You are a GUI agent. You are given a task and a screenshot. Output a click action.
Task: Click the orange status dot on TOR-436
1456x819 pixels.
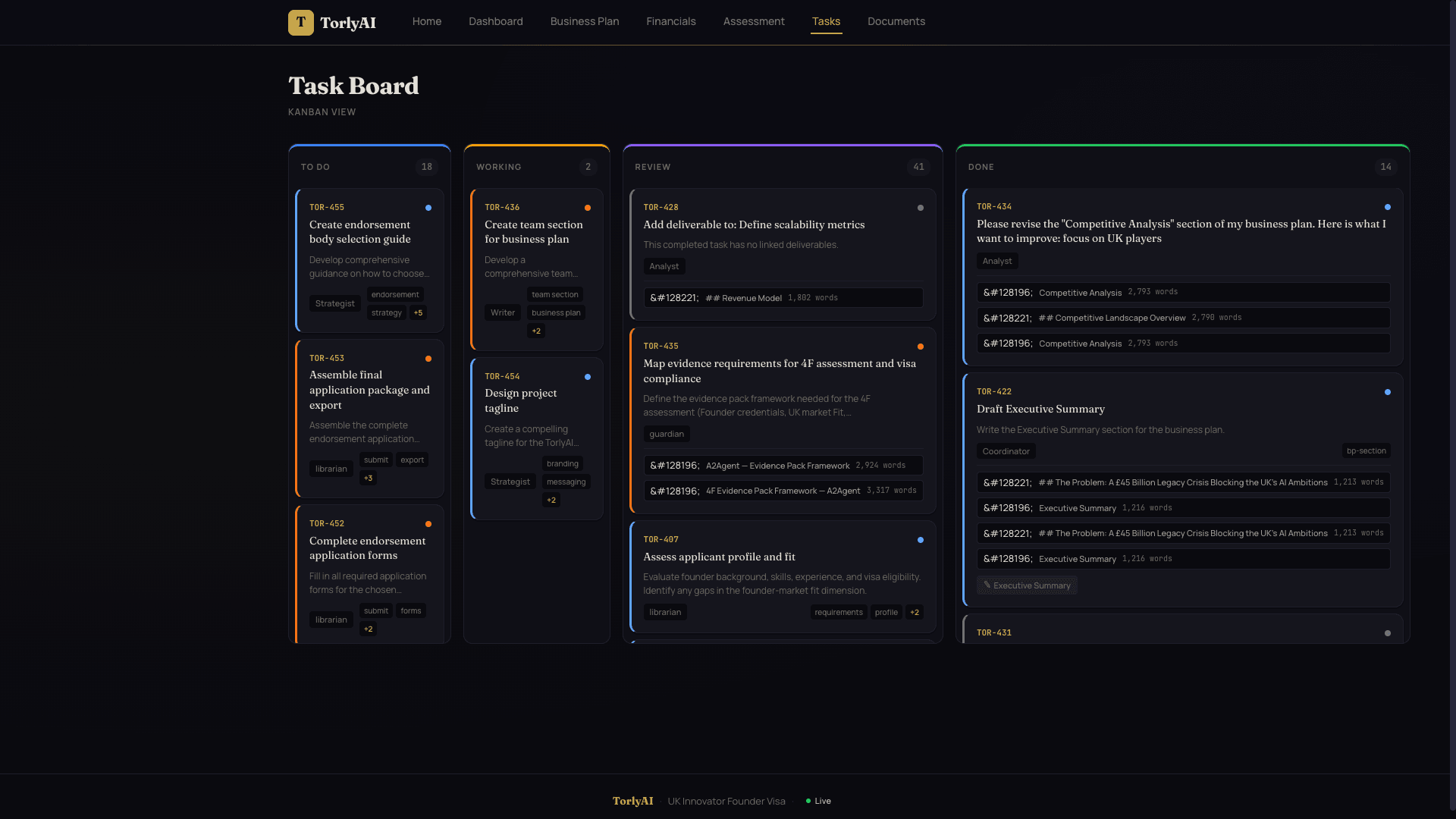(588, 207)
